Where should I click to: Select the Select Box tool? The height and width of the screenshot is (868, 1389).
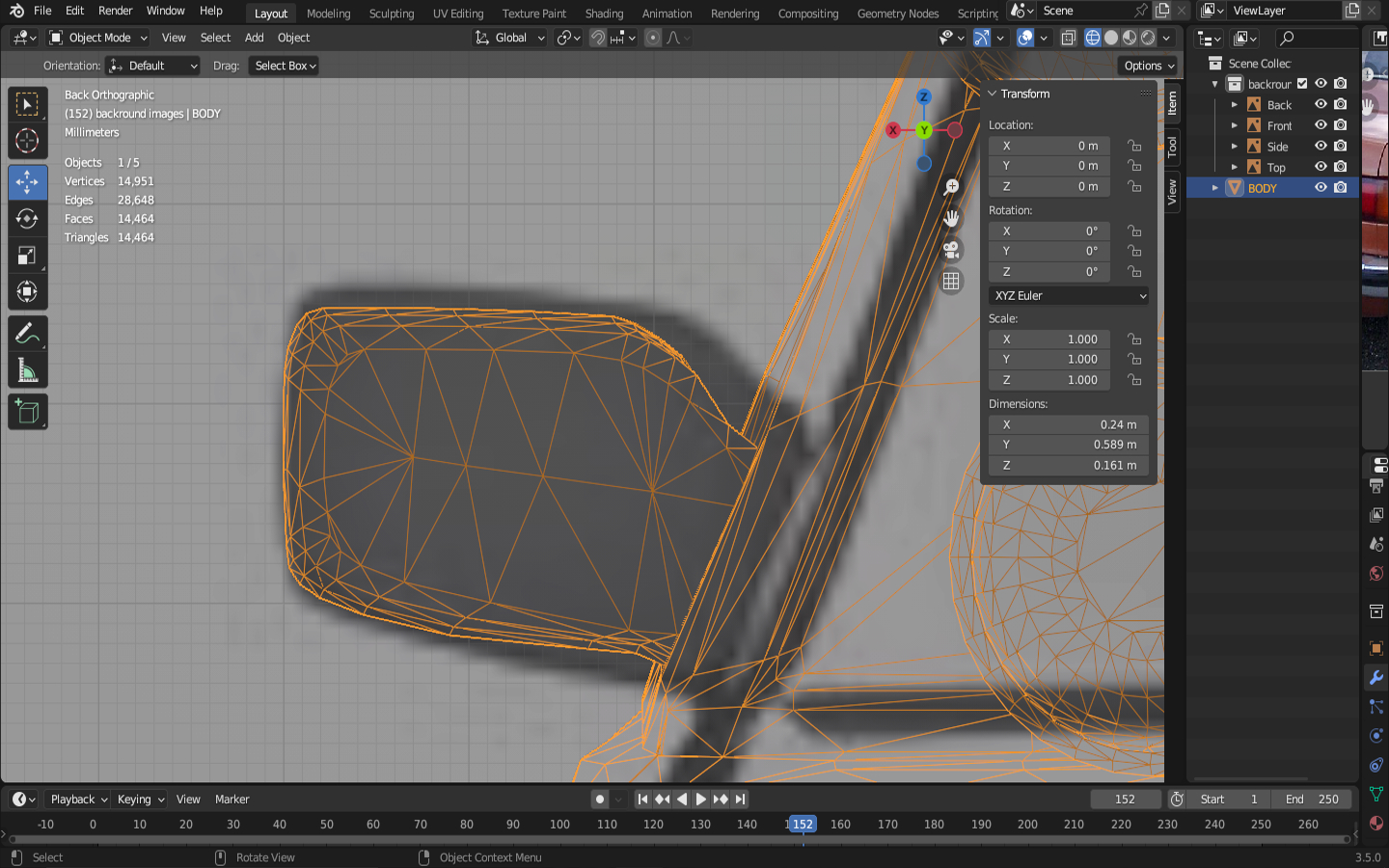coord(27,104)
